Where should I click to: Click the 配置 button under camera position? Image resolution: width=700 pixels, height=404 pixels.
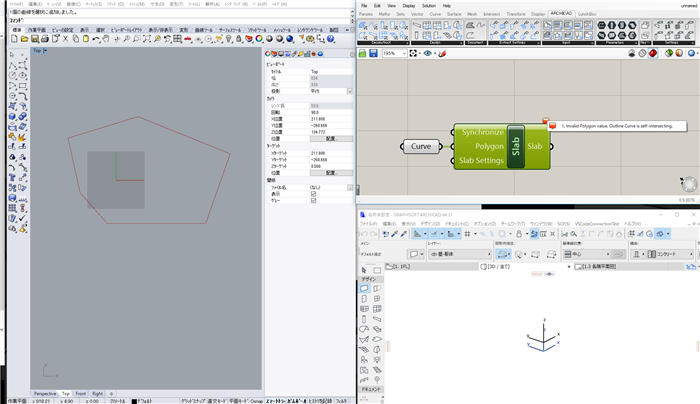pos(331,139)
